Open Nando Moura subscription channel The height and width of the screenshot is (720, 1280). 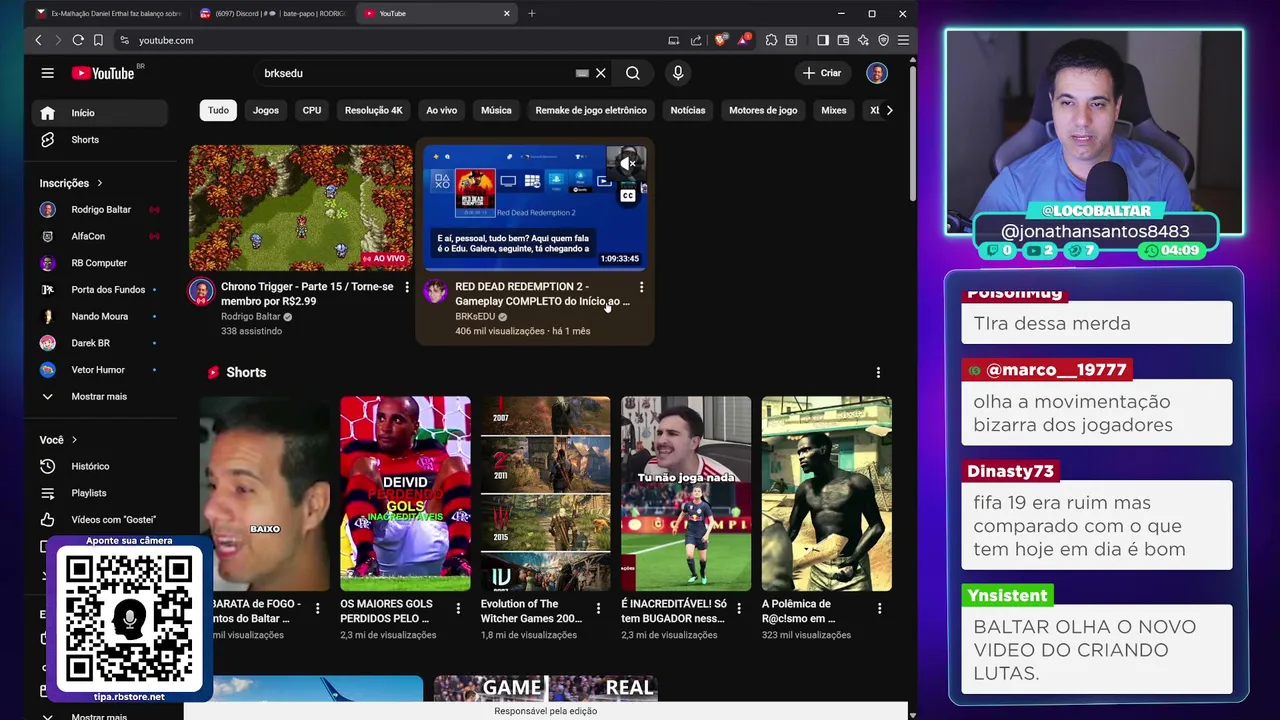click(x=100, y=316)
